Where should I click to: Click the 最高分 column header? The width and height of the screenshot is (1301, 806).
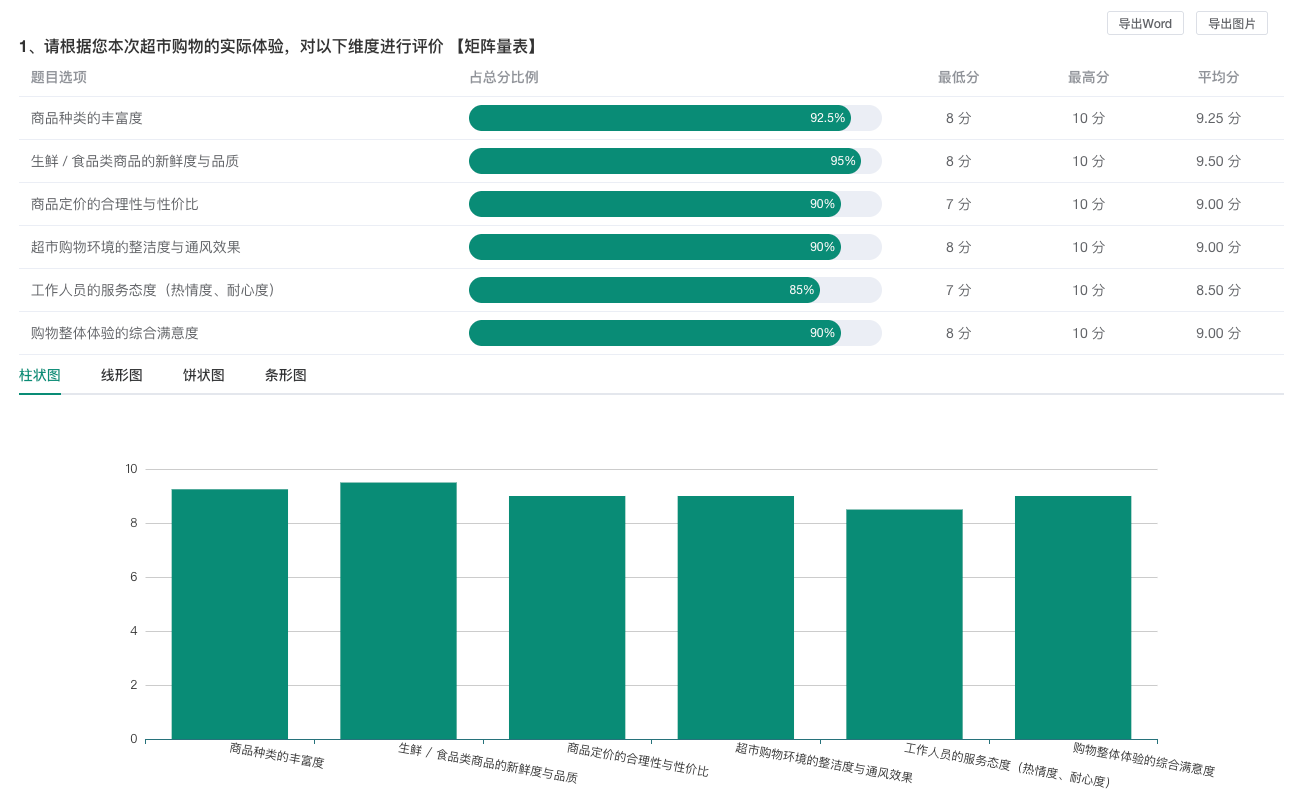[x=1088, y=77]
